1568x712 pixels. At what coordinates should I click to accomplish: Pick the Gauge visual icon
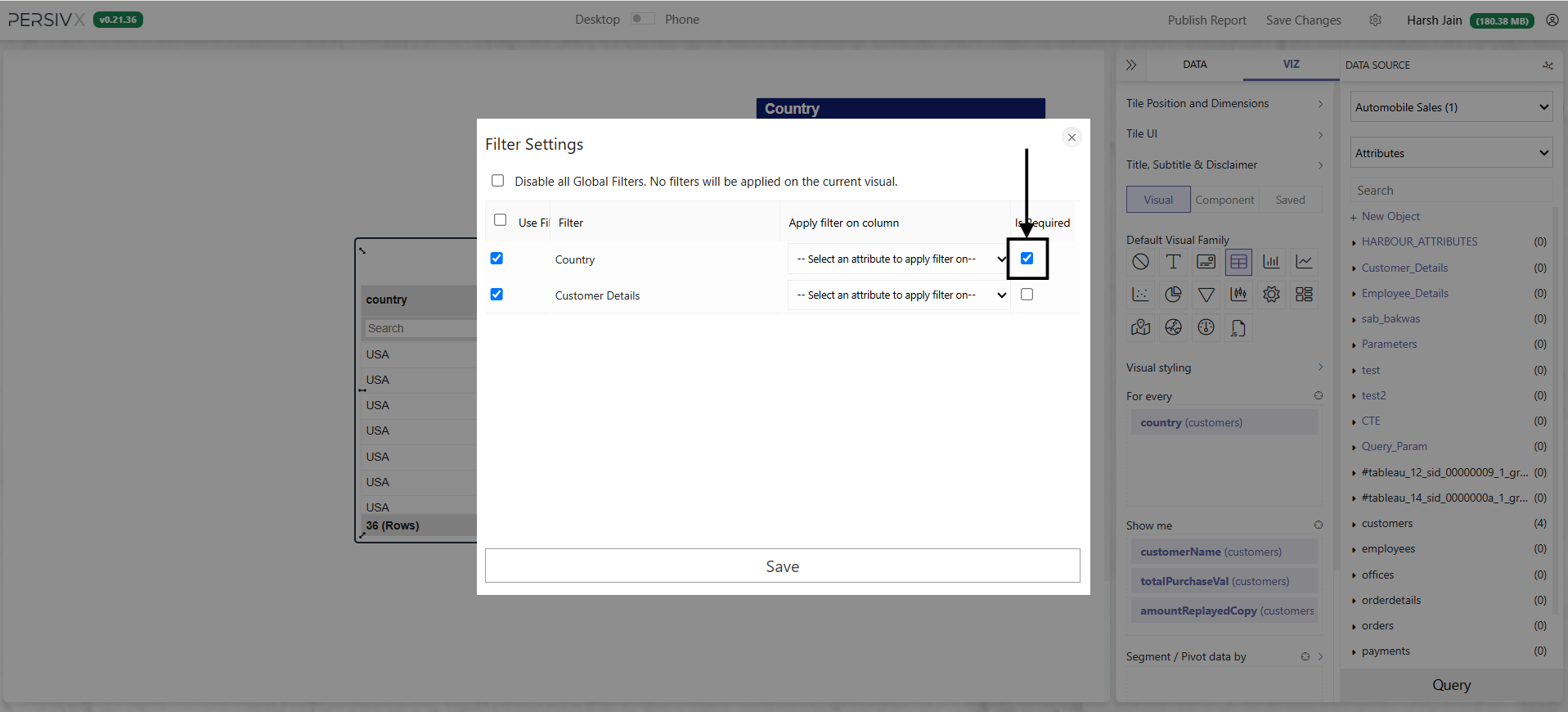pyautogui.click(x=1206, y=327)
